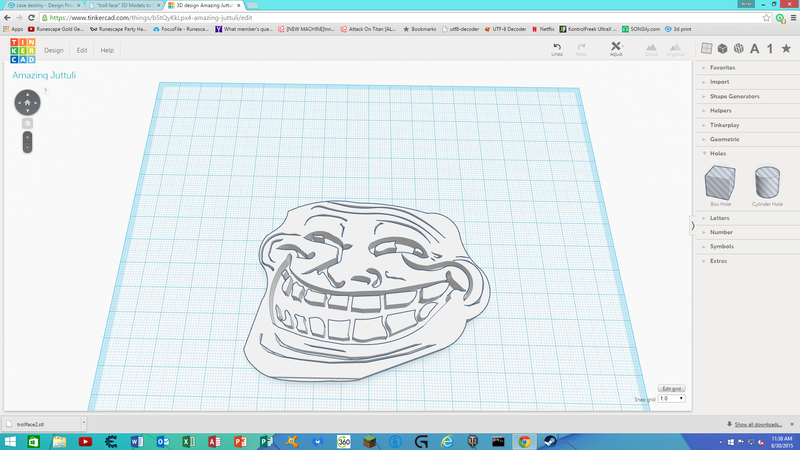The image size is (800, 450).
Task: Open Internet Explorer from the taskbar
Action: 447,441
